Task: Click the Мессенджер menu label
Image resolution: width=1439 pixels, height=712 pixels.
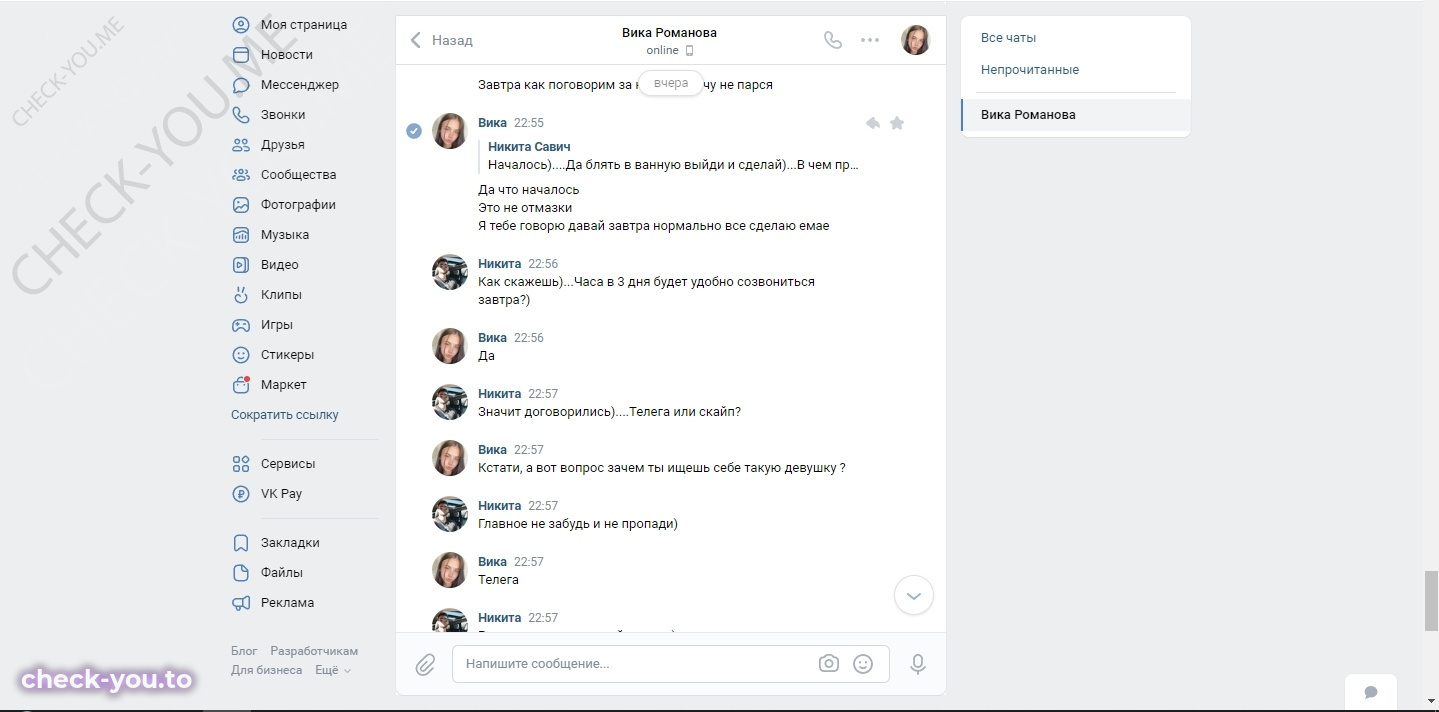Action: click(300, 85)
